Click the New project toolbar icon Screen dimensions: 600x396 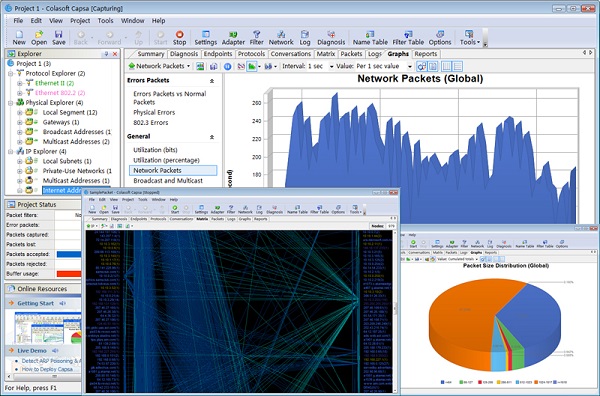[x=19, y=38]
